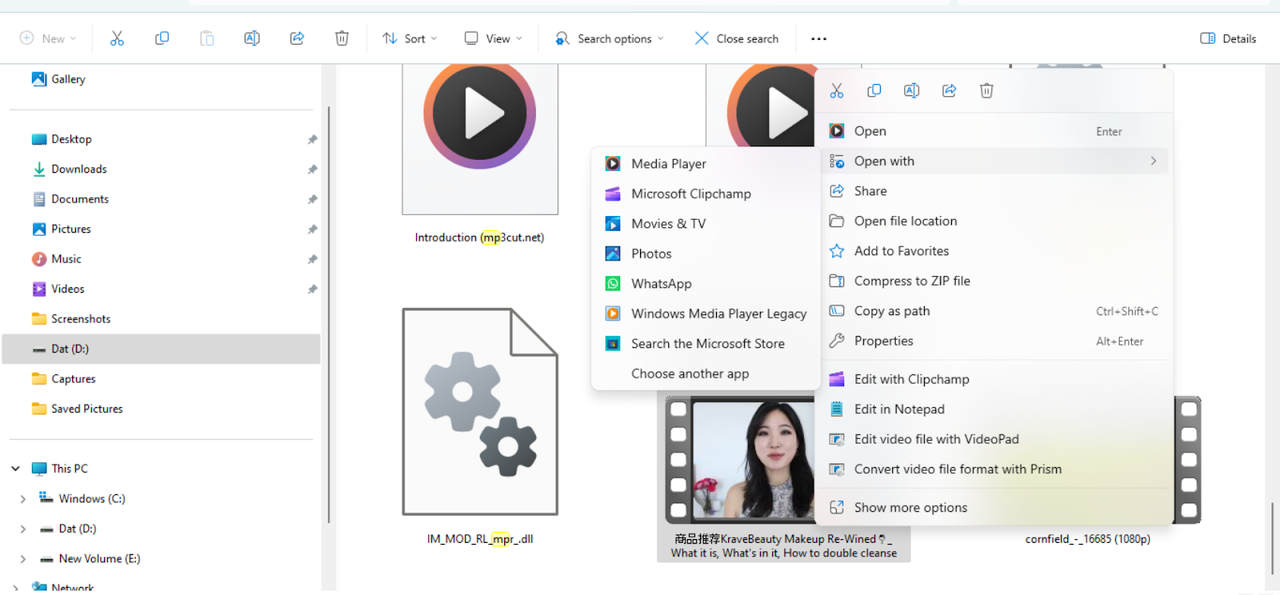Open the Captures folder in sidebar
The image size is (1280, 595).
[x=161, y=379]
